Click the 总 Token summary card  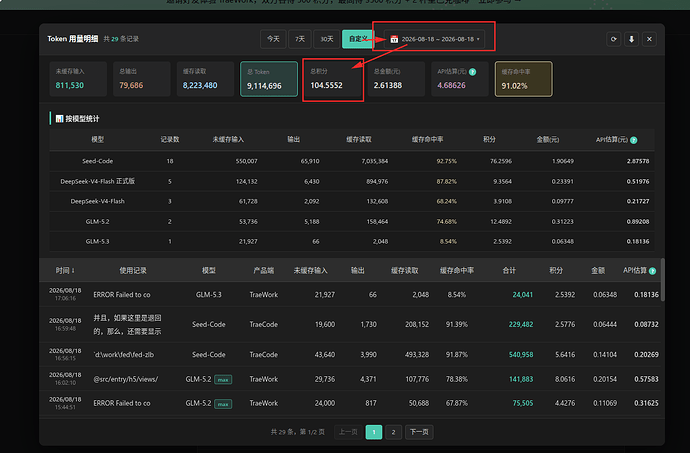(269, 79)
